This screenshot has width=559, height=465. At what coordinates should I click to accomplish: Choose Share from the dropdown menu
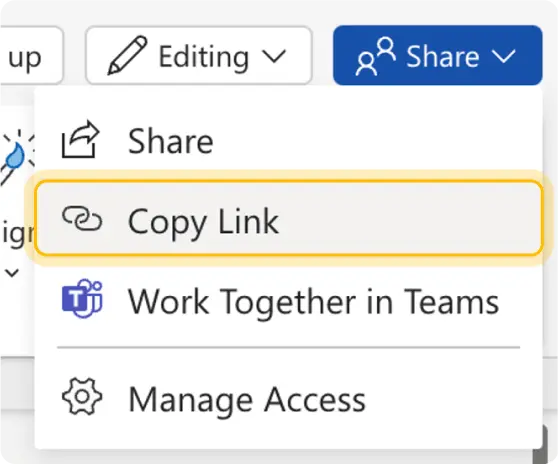(288, 141)
